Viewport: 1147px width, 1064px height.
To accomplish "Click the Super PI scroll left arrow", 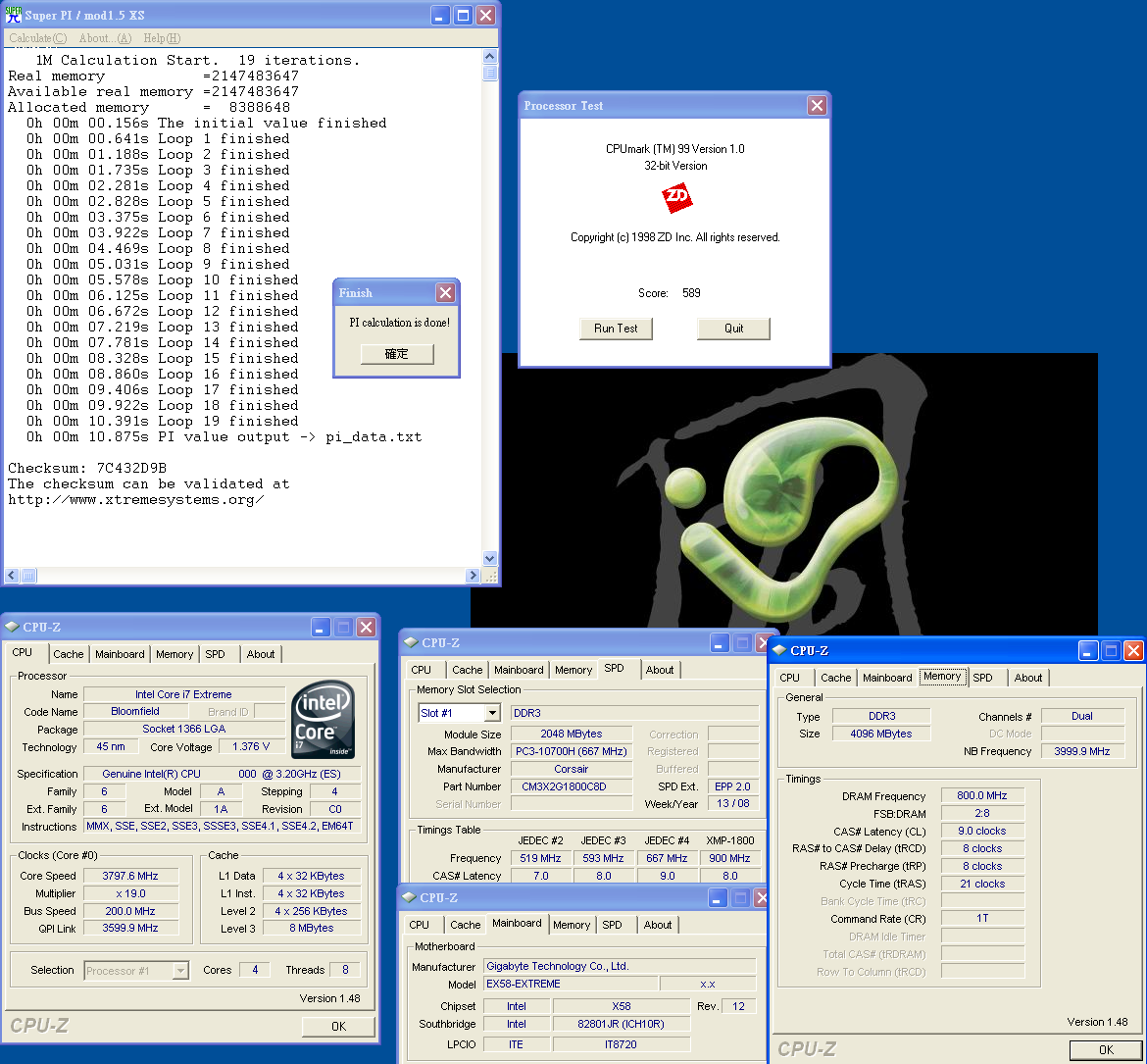I will [12, 576].
